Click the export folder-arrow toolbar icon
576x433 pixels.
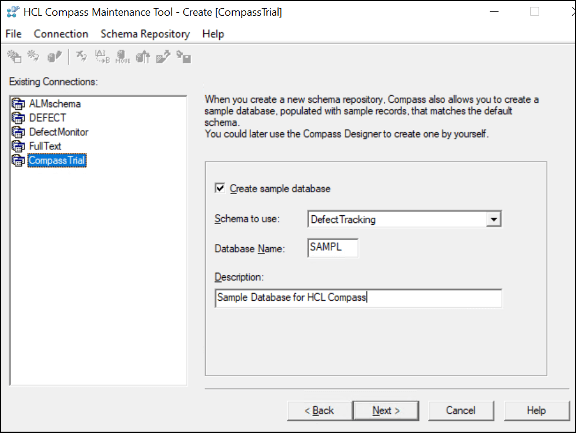[x=163, y=57]
